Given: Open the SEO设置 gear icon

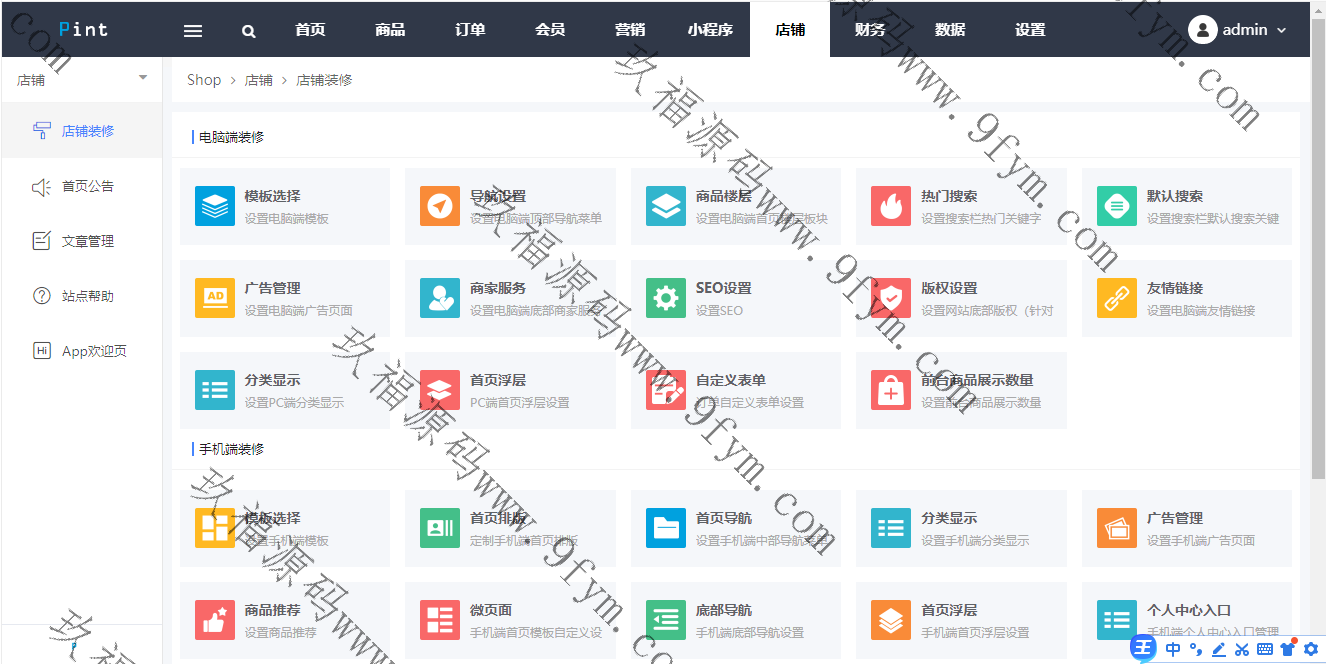Looking at the screenshot, I should pyautogui.click(x=665, y=298).
